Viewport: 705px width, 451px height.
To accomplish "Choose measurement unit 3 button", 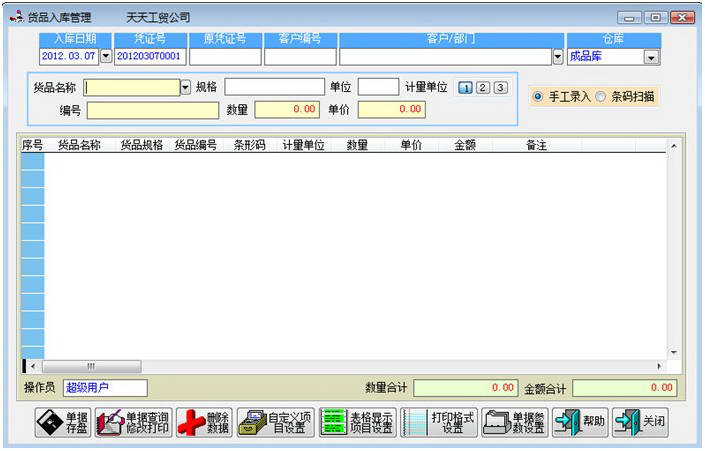I will tap(500, 87).
